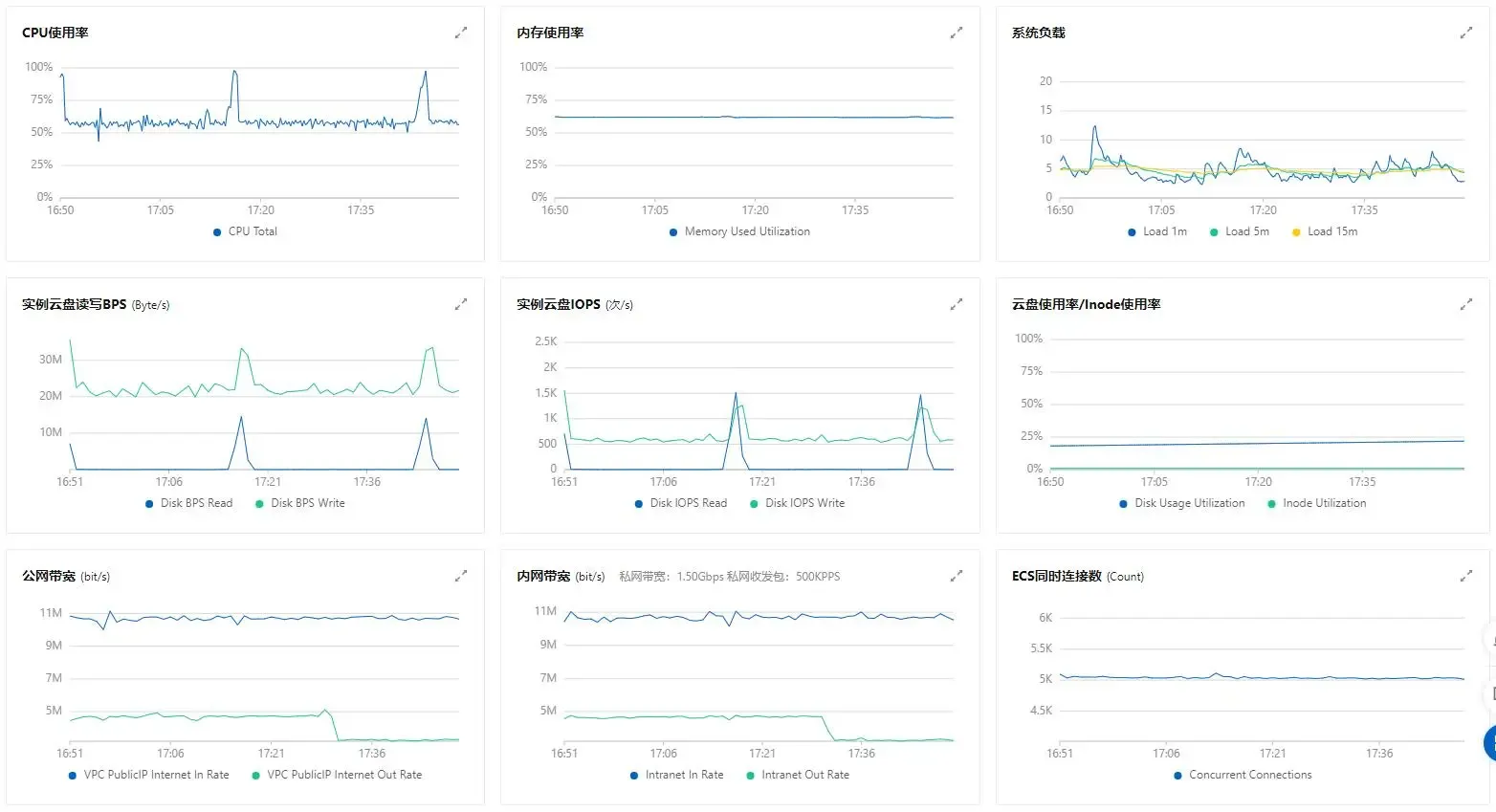
Task: Toggle the Disk BPS Read legend series
Action: (x=188, y=503)
